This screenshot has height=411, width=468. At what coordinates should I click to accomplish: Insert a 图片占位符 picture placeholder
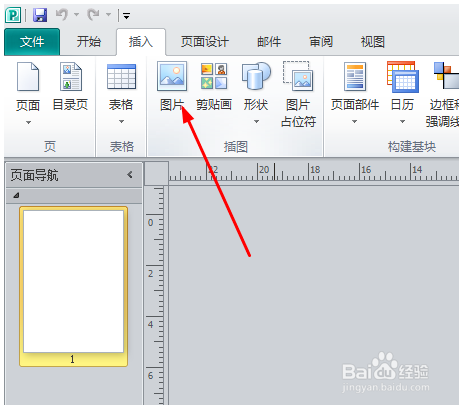click(x=298, y=94)
